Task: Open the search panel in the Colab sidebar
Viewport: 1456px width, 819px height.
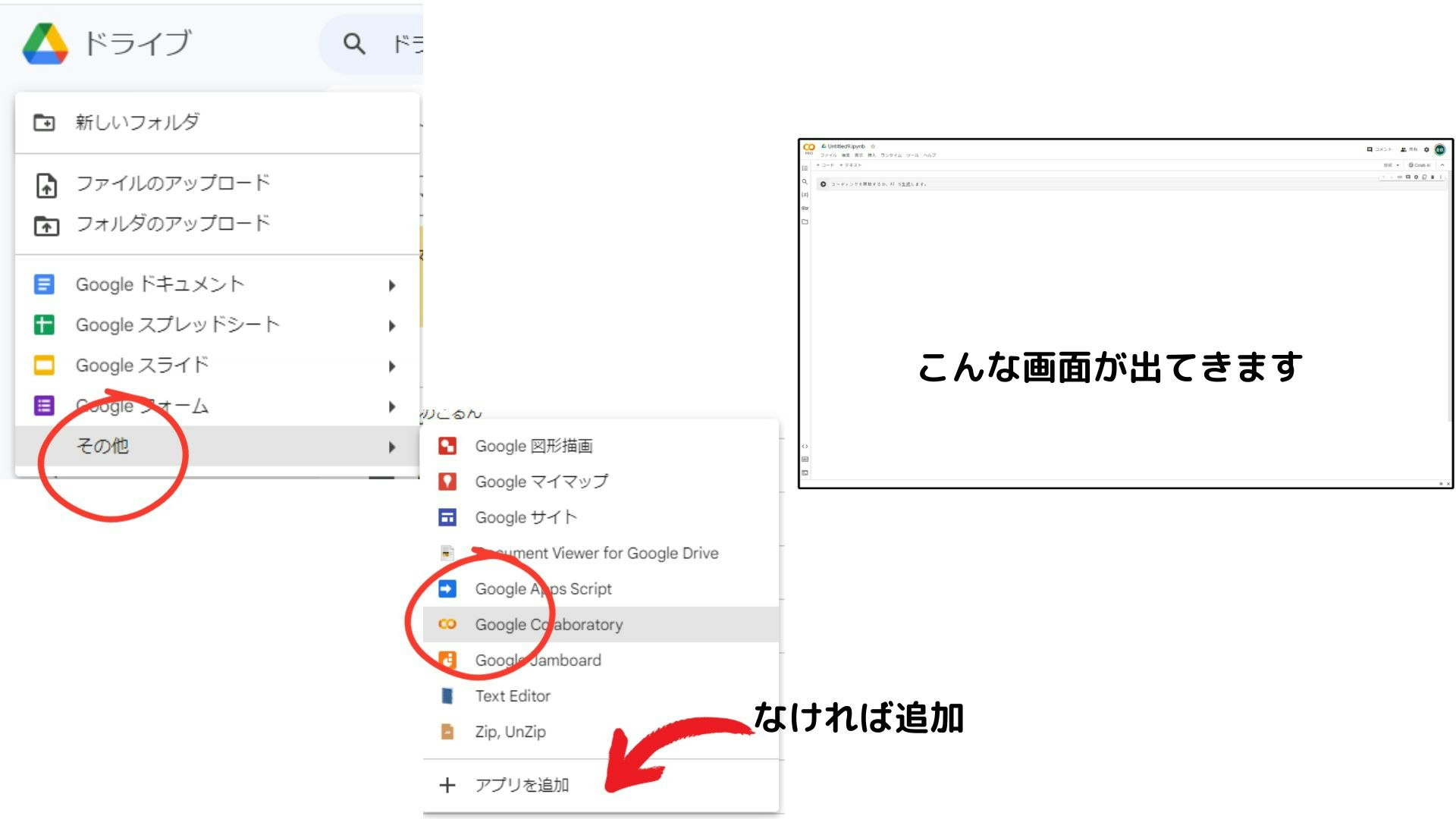Action: click(x=806, y=182)
